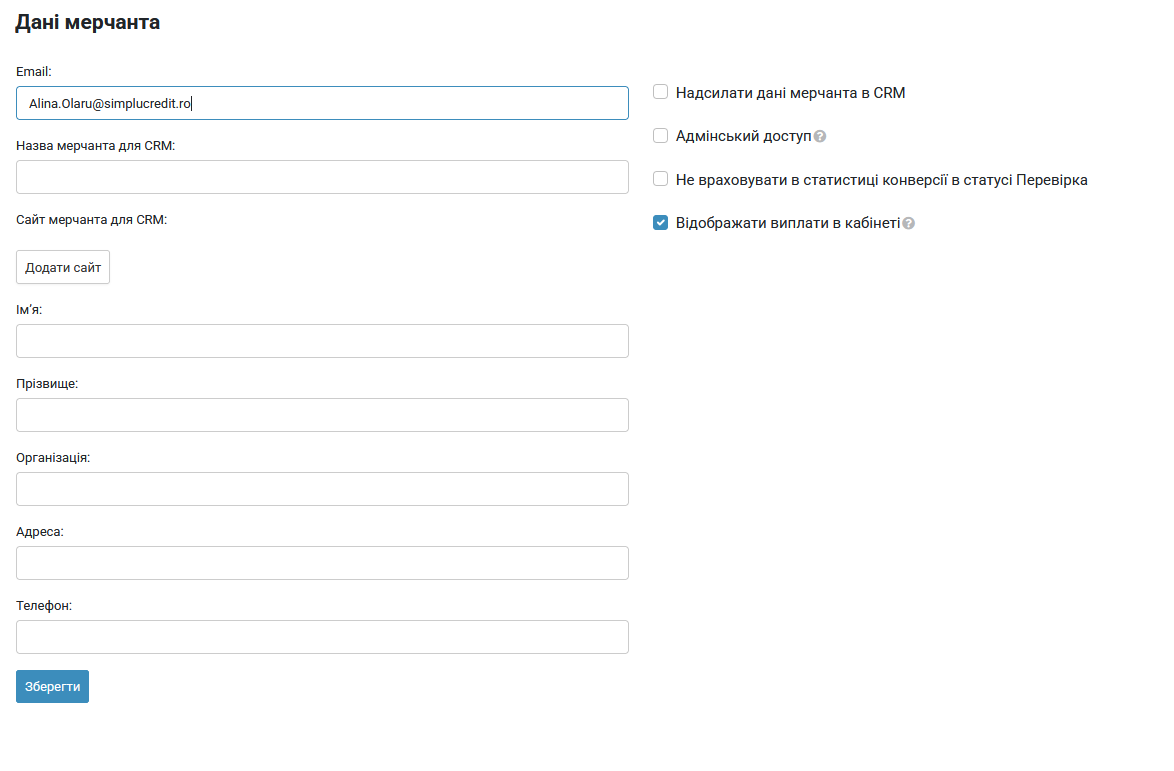1174x771 pixels.
Task: Click the Телефон label text
Action: coord(44,605)
